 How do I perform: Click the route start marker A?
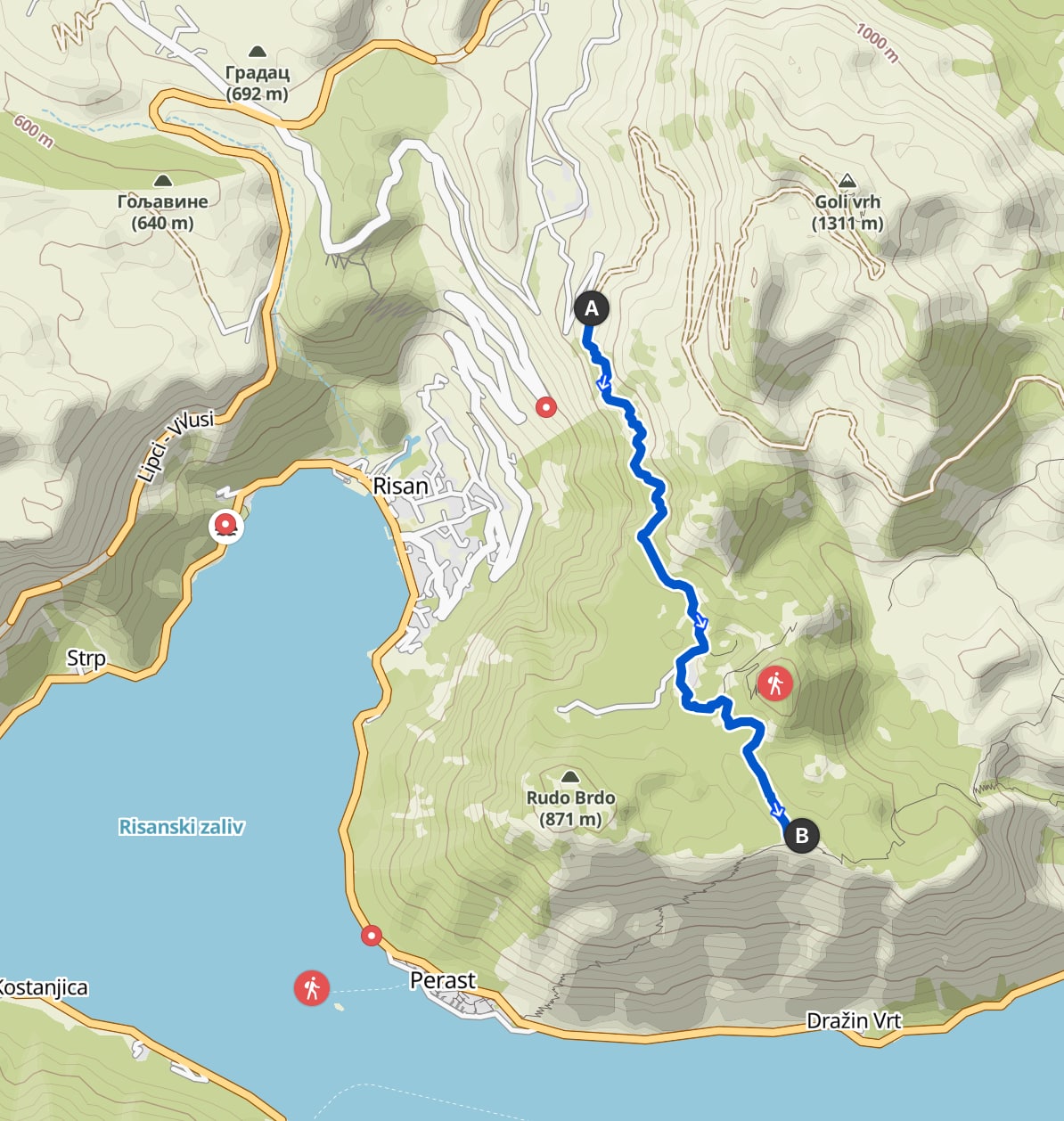pyautogui.click(x=591, y=308)
